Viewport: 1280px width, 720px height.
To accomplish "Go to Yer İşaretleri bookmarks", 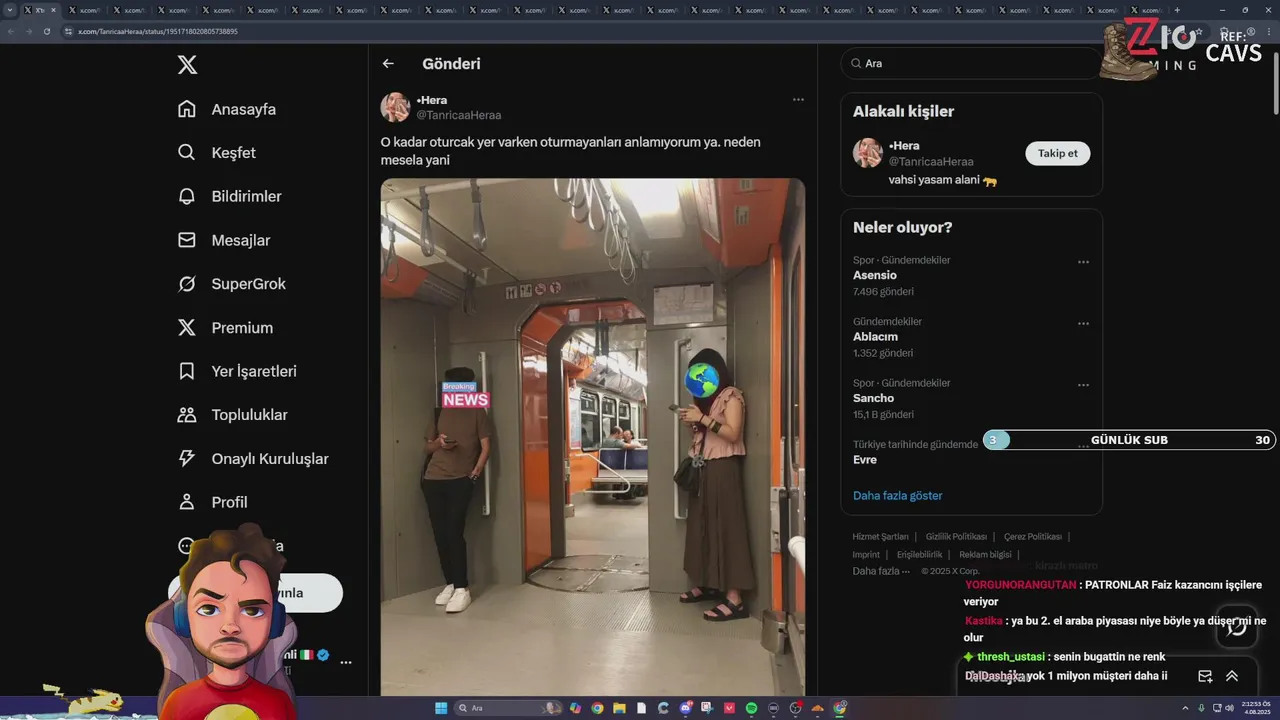I will [x=237, y=371].
